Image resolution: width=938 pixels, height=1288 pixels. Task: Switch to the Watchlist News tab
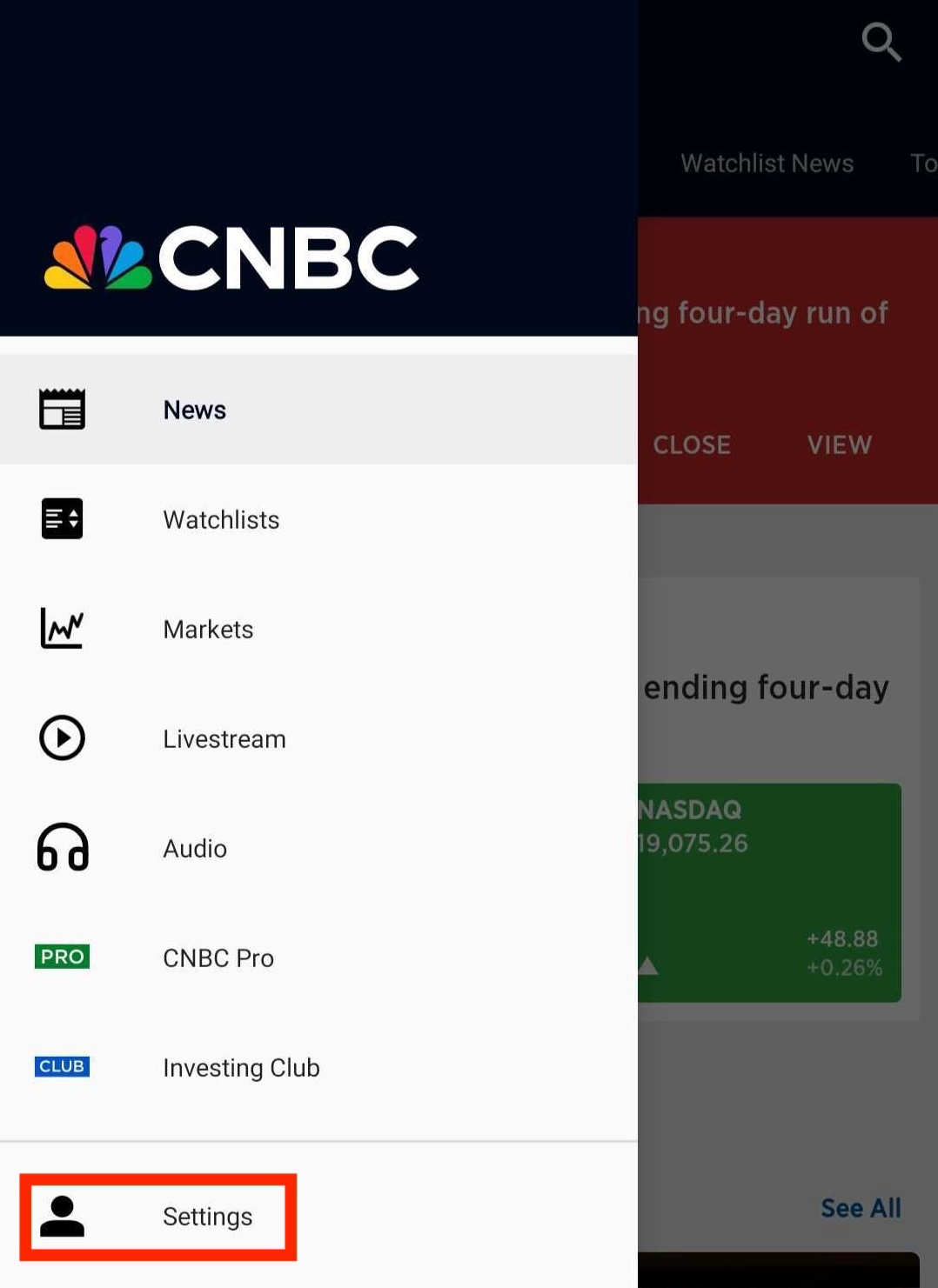coord(767,164)
